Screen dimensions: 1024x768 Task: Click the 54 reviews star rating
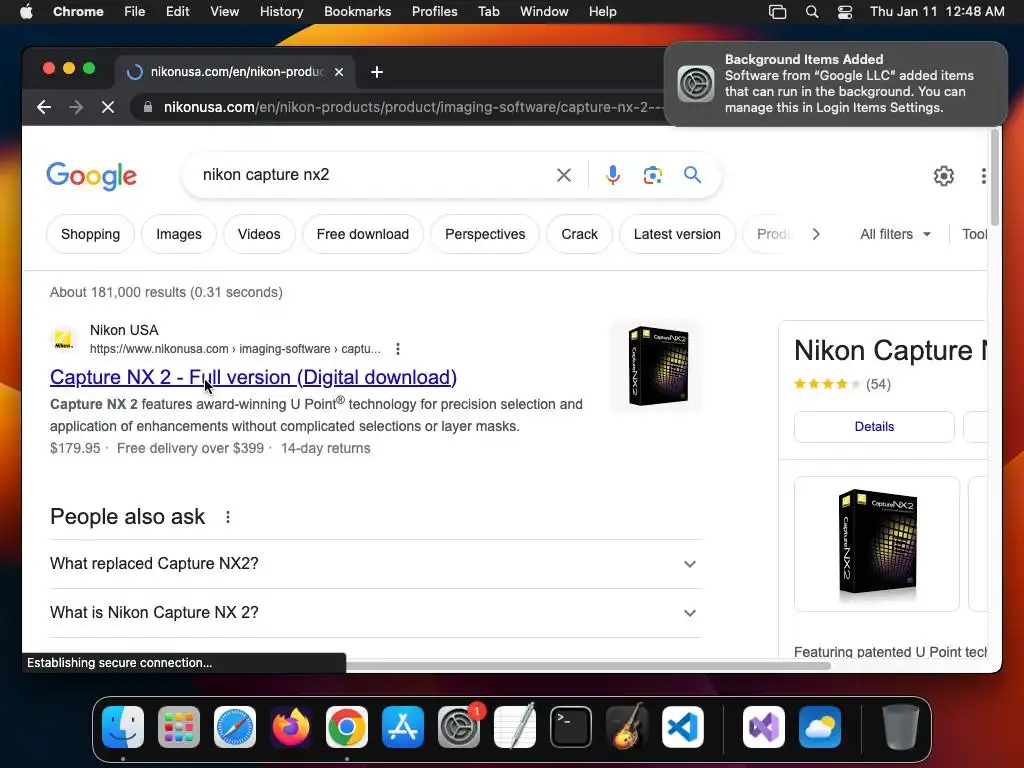pos(842,384)
